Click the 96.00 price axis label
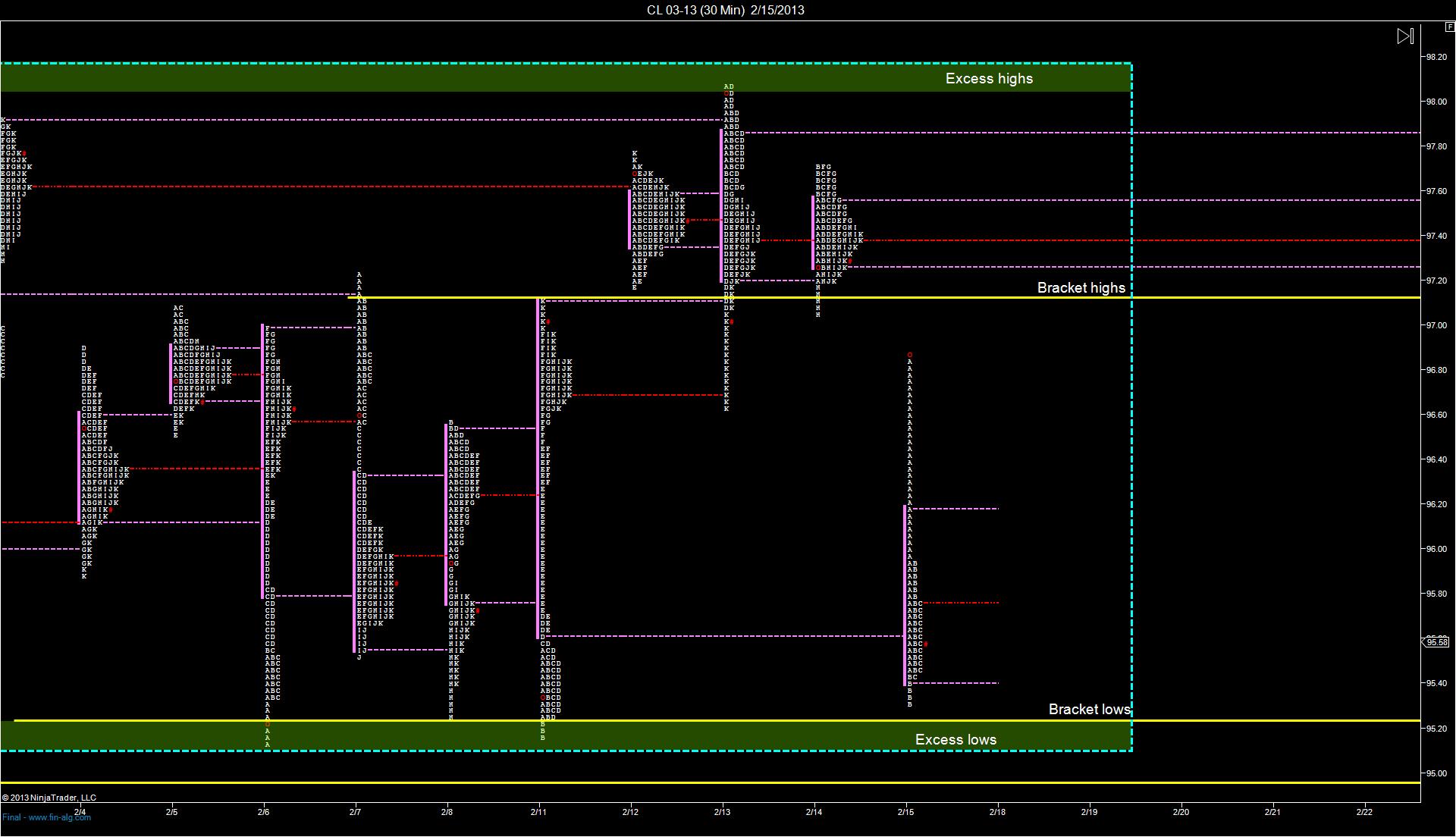 1436,549
